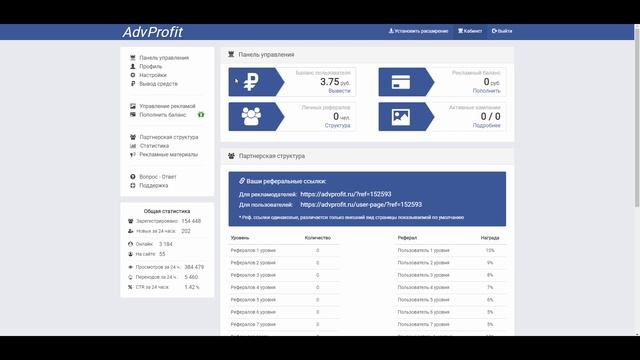Image resolution: width=640 pixels, height=360 pixels.
Task: Open Вывод средств in the sidebar
Action: (158, 84)
